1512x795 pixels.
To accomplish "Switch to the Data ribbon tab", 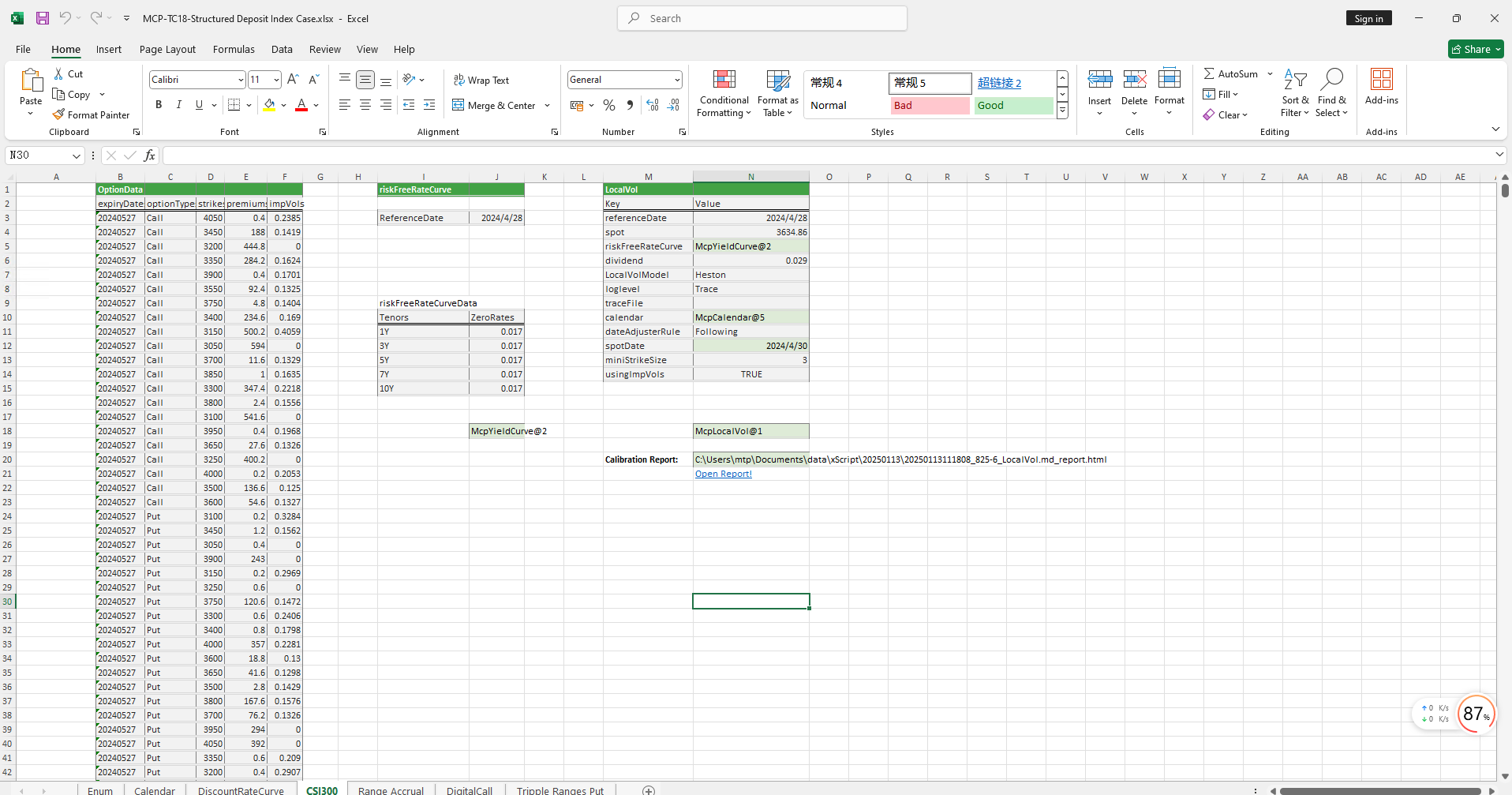I will 282,49.
